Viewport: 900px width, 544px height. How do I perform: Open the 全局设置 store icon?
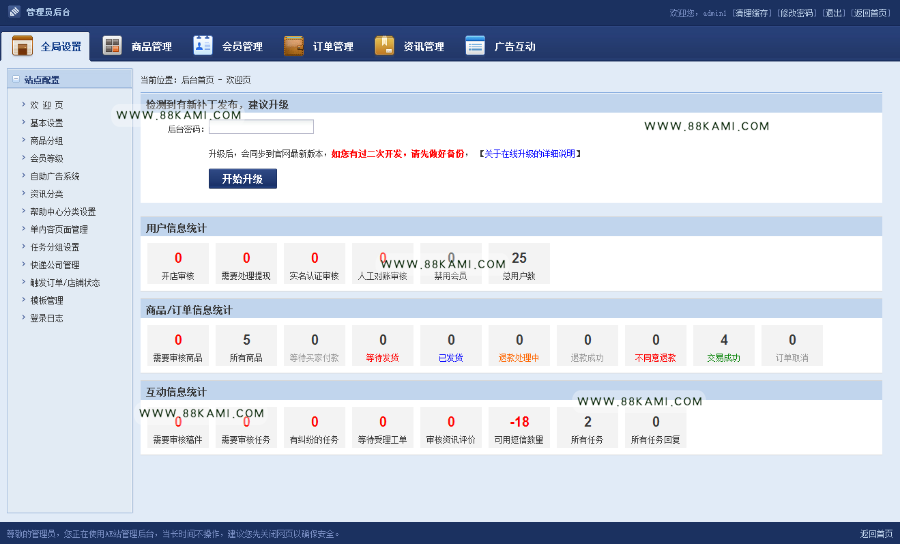point(22,46)
